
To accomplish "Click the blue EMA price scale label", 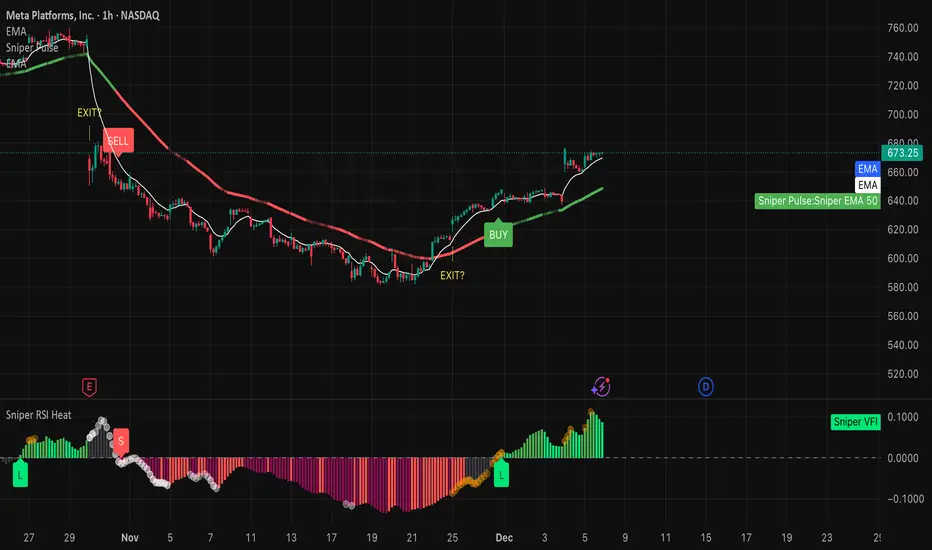I will point(867,169).
